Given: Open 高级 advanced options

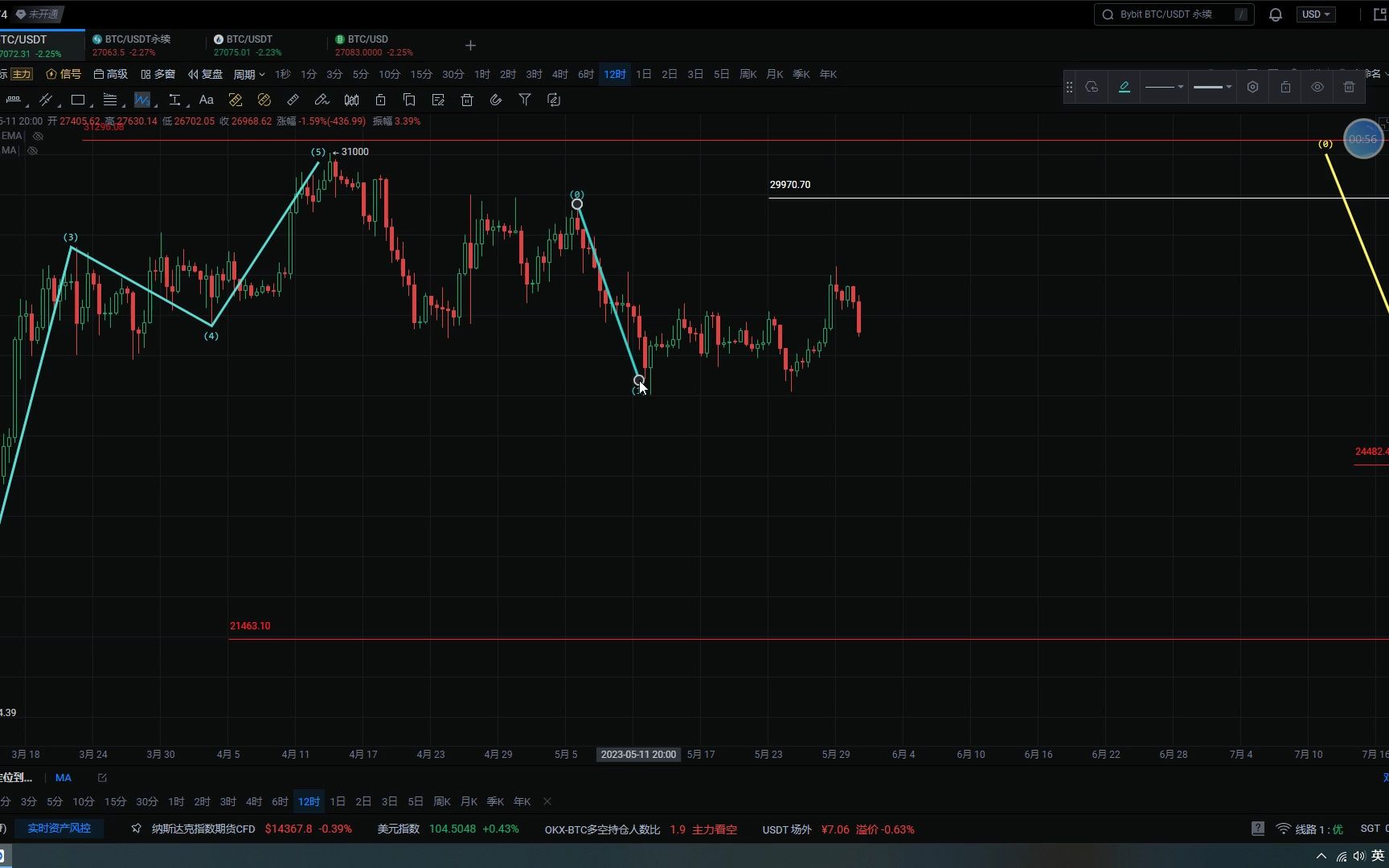Looking at the screenshot, I should click(x=111, y=74).
